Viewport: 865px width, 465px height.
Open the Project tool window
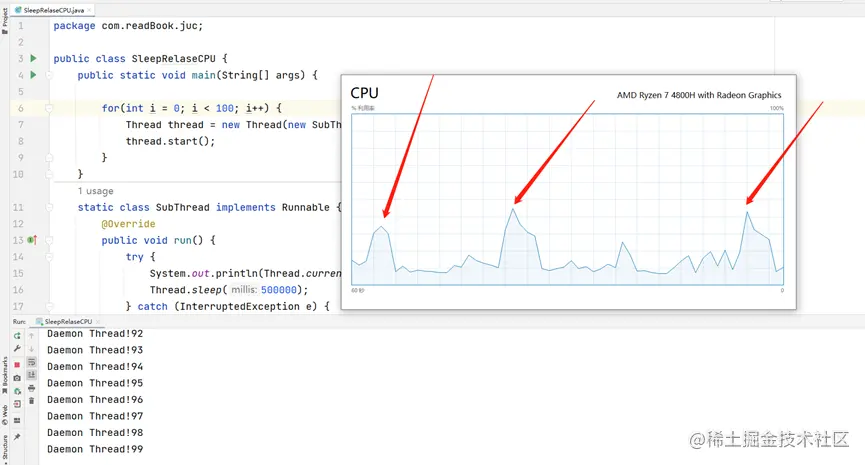click(4, 21)
